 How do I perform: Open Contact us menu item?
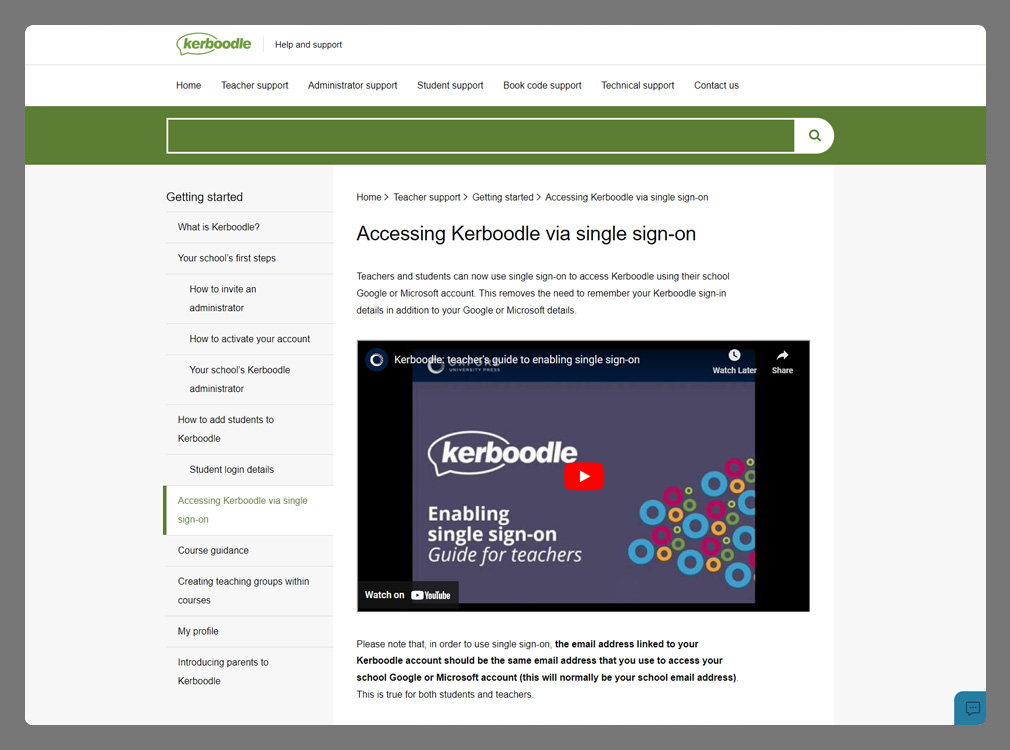tap(716, 85)
